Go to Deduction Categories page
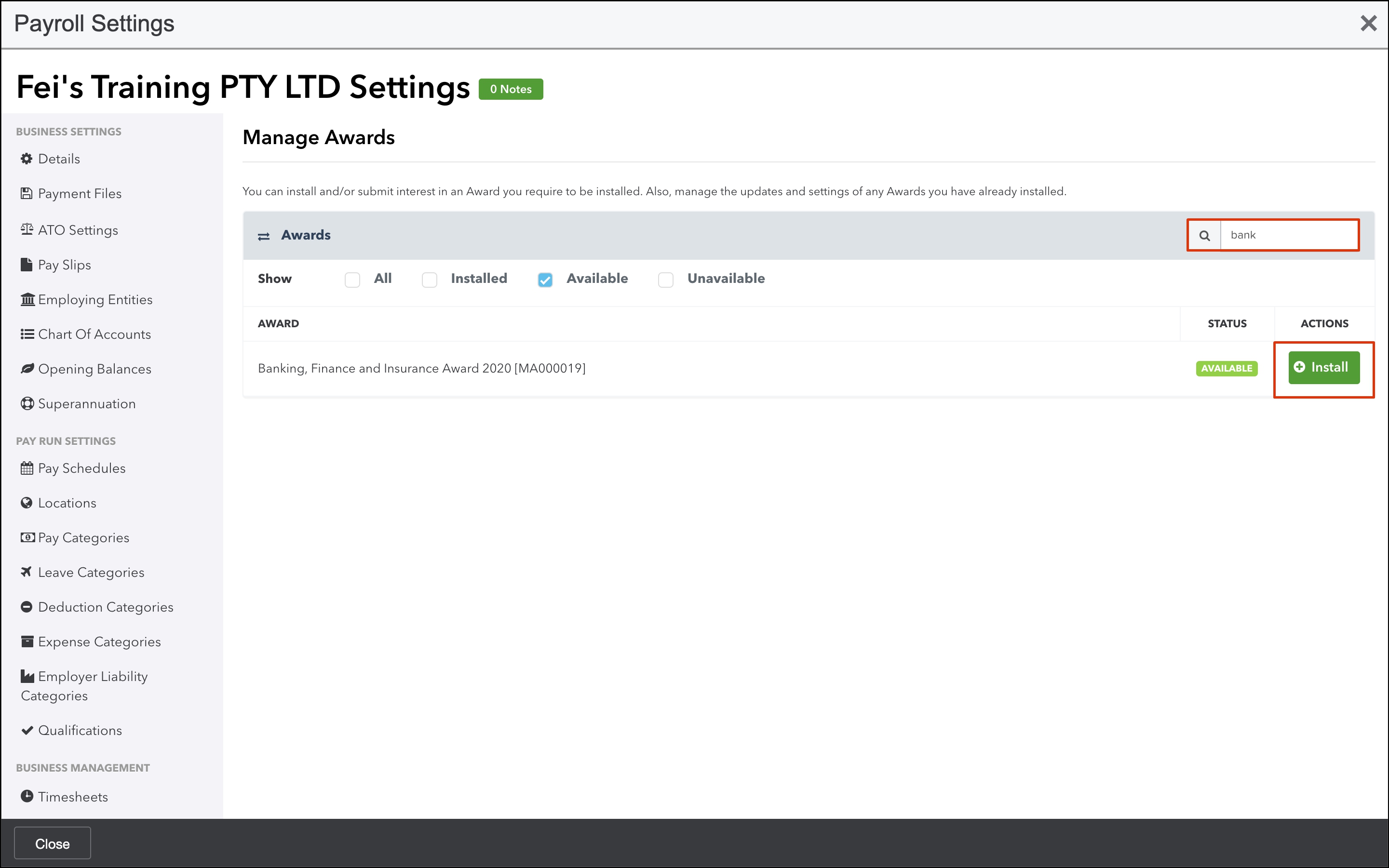 (x=106, y=607)
